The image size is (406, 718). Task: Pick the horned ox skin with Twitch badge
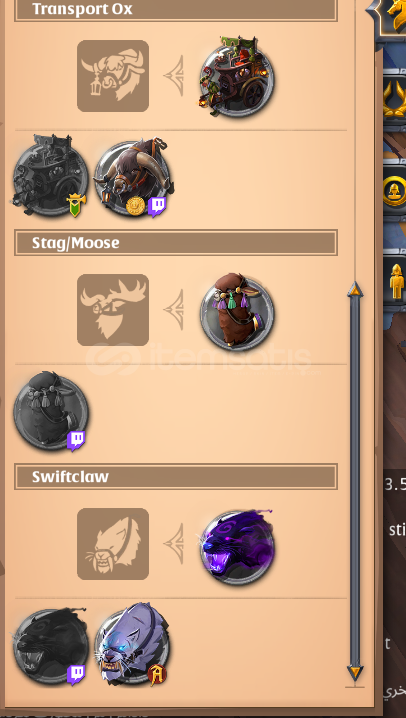133,178
